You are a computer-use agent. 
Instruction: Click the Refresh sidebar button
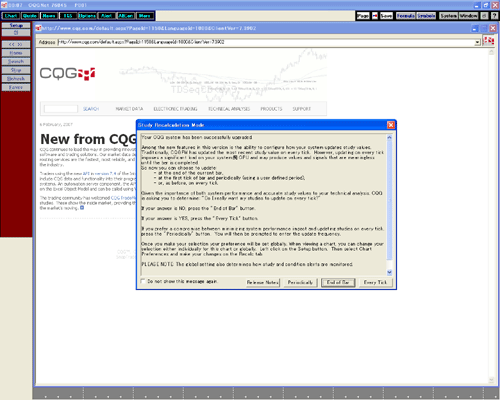tap(16, 79)
